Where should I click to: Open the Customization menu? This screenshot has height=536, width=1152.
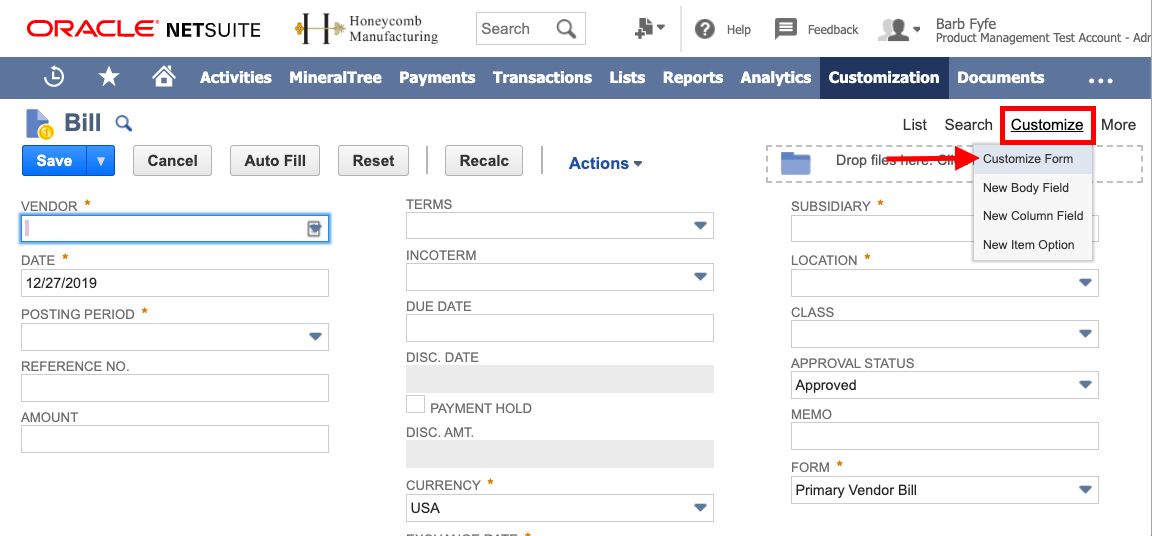pyautogui.click(x=884, y=77)
